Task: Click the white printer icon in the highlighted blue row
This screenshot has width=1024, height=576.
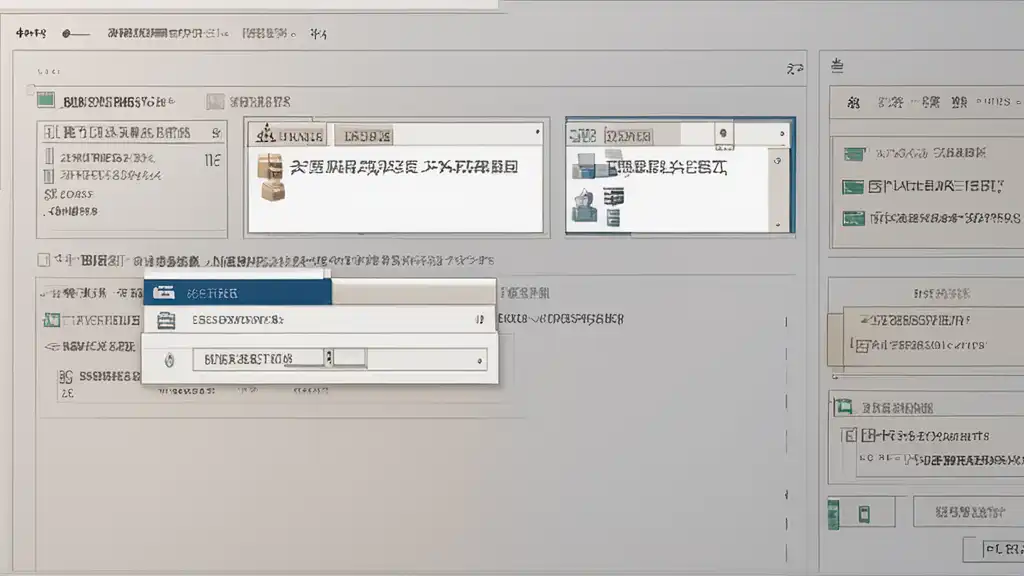Action: coord(163,293)
